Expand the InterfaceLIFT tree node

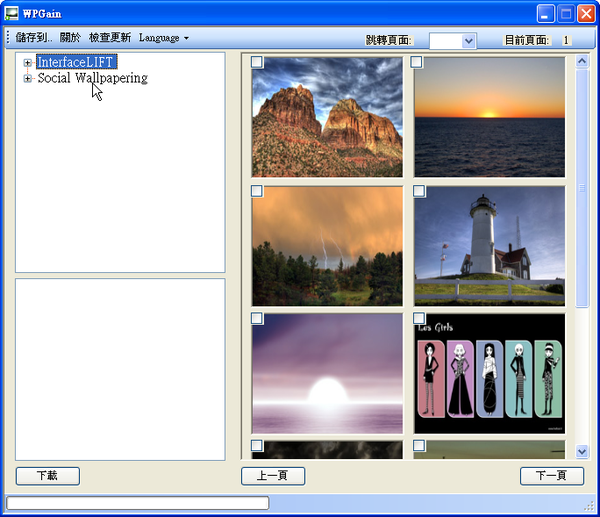tap(27, 62)
